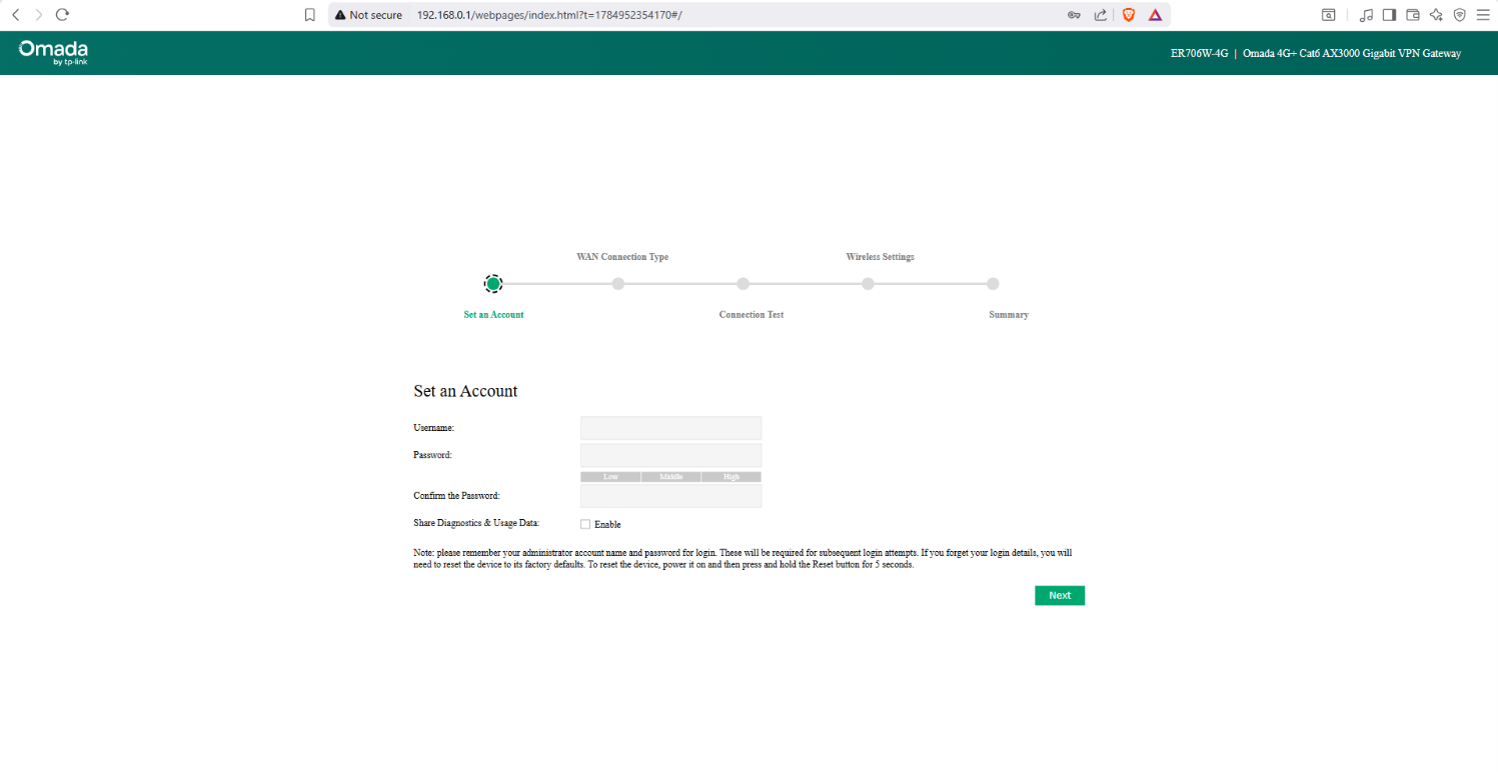Click the Username: label

point(434,428)
